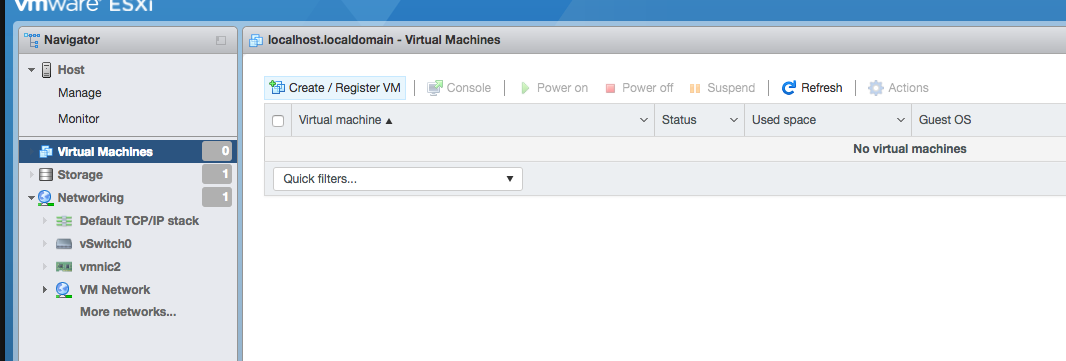The height and width of the screenshot is (361, 1066).
Task: Collapse the Navigator panel via minimize icon
Action: [221, 41]
